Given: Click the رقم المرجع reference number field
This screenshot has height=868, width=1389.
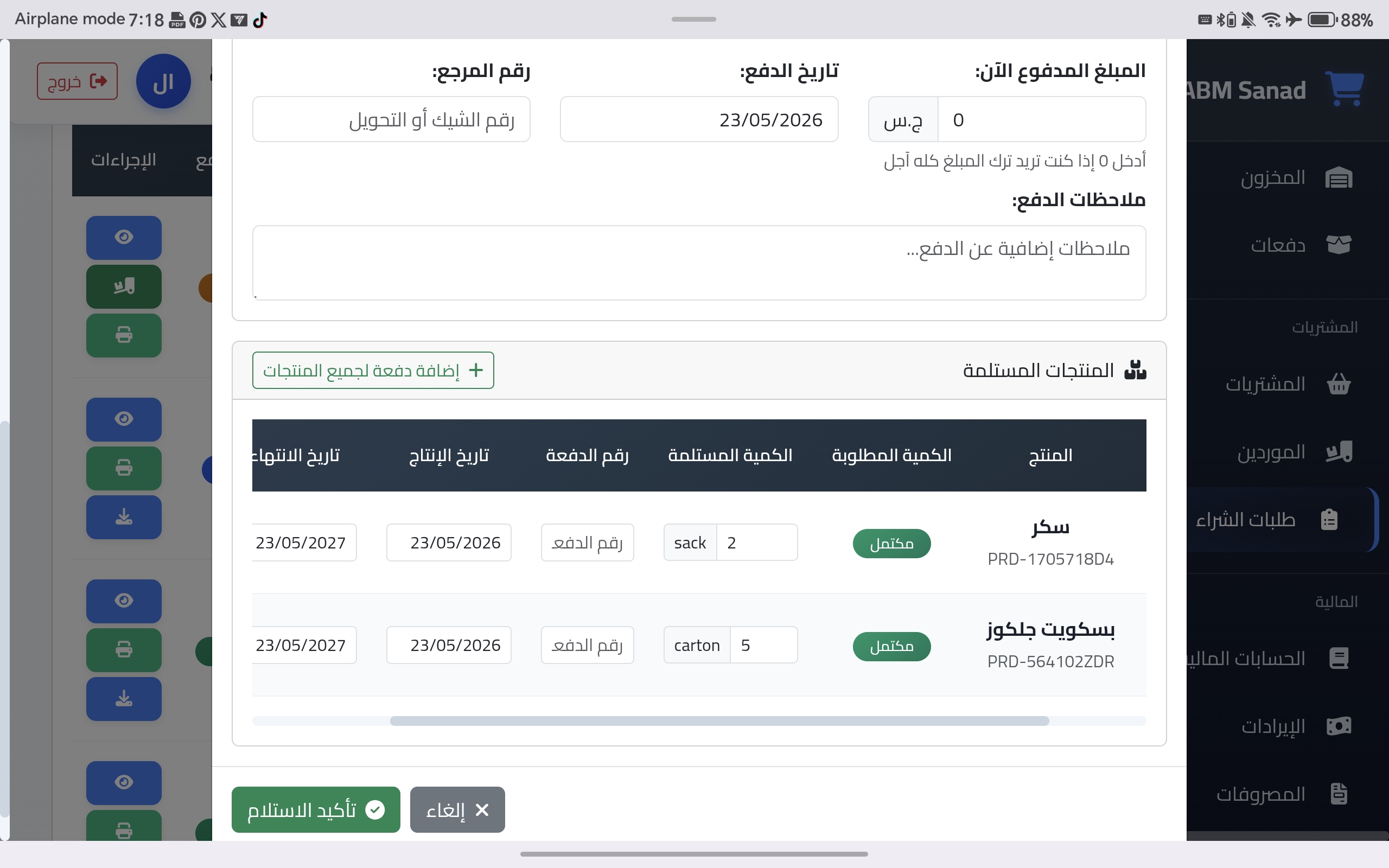Looking at the screenshot, I should (x=391, y=119).
